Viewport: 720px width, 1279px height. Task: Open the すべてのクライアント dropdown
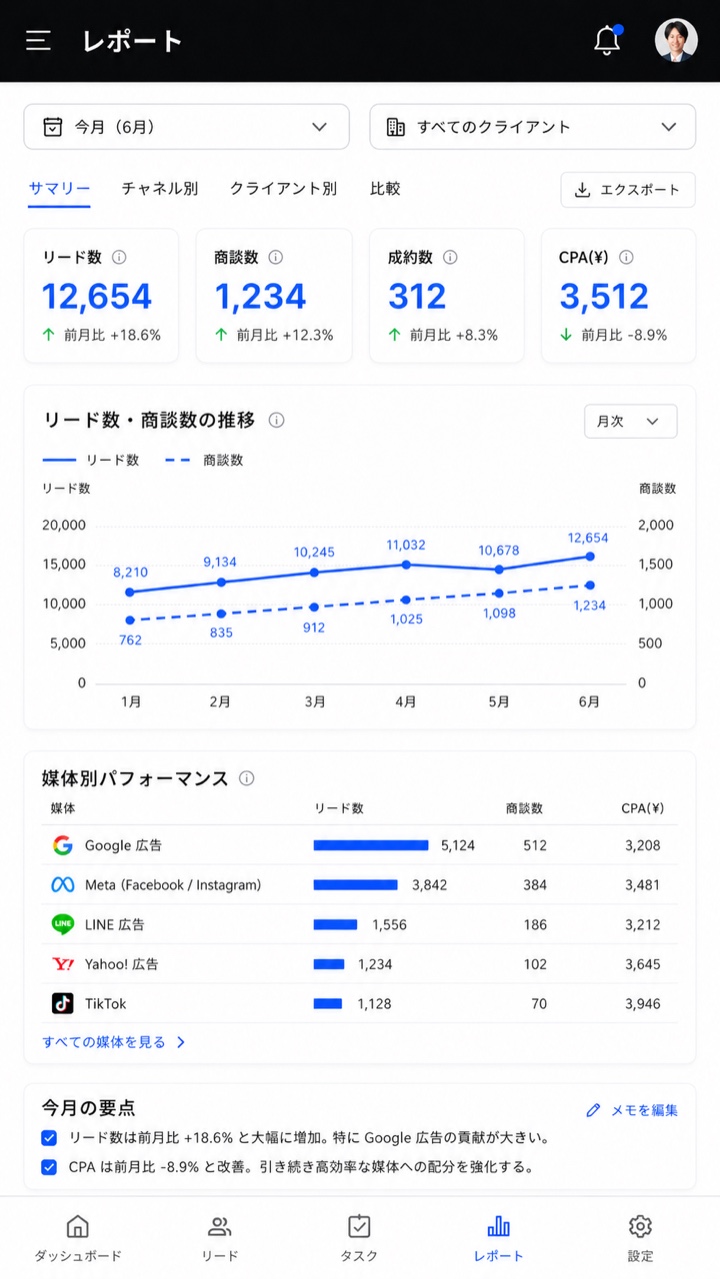[533, 127]
